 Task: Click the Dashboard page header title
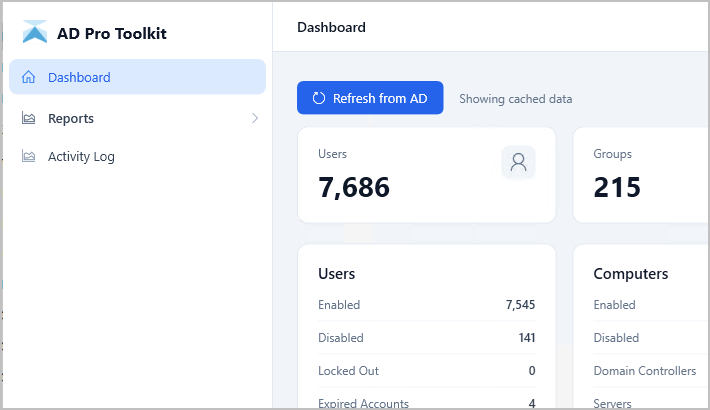(x=331, y=27)
